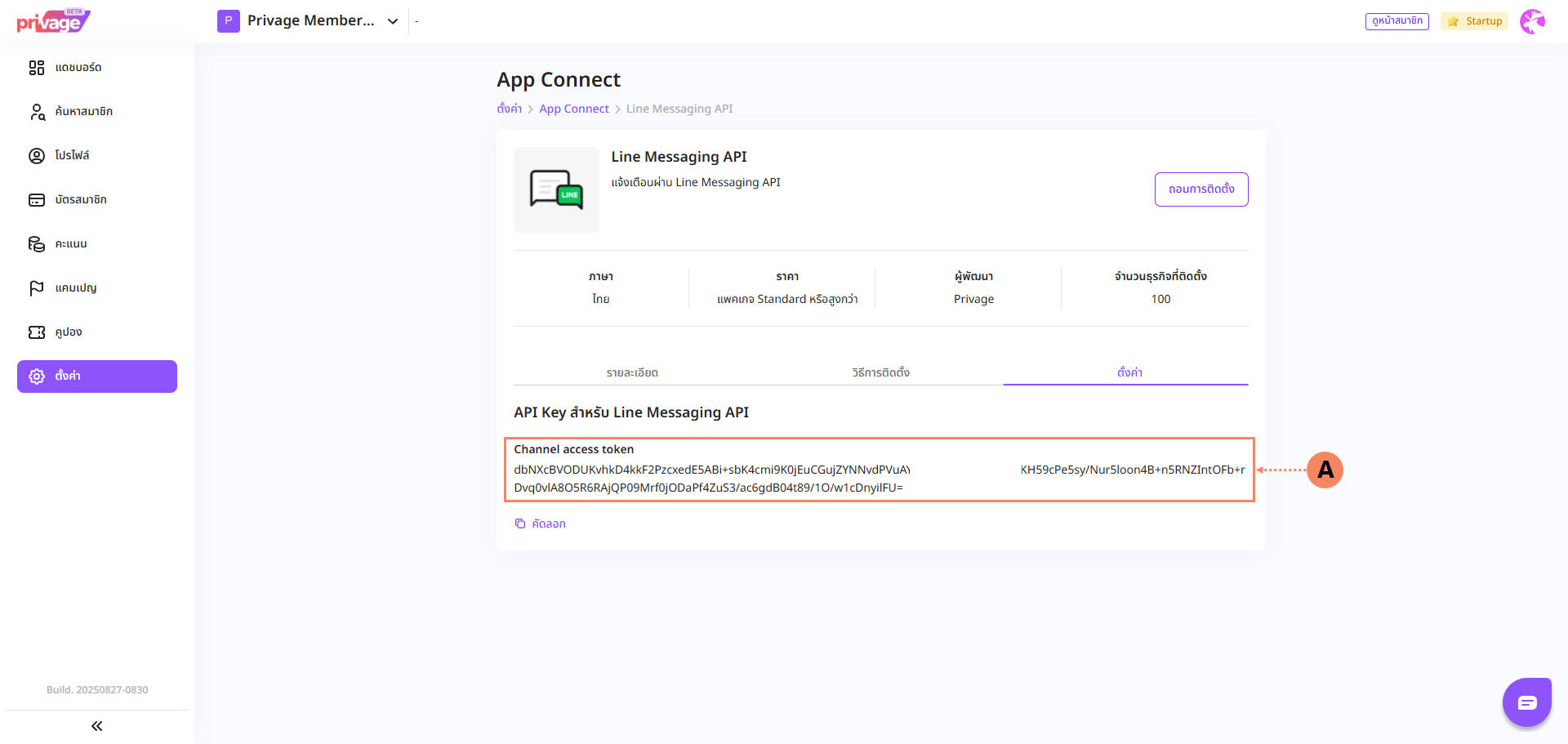This screenshot has height=744, width=1568.
Task: Switch to the วิธีการติดตั้ง tab
Action: (880, 372)
